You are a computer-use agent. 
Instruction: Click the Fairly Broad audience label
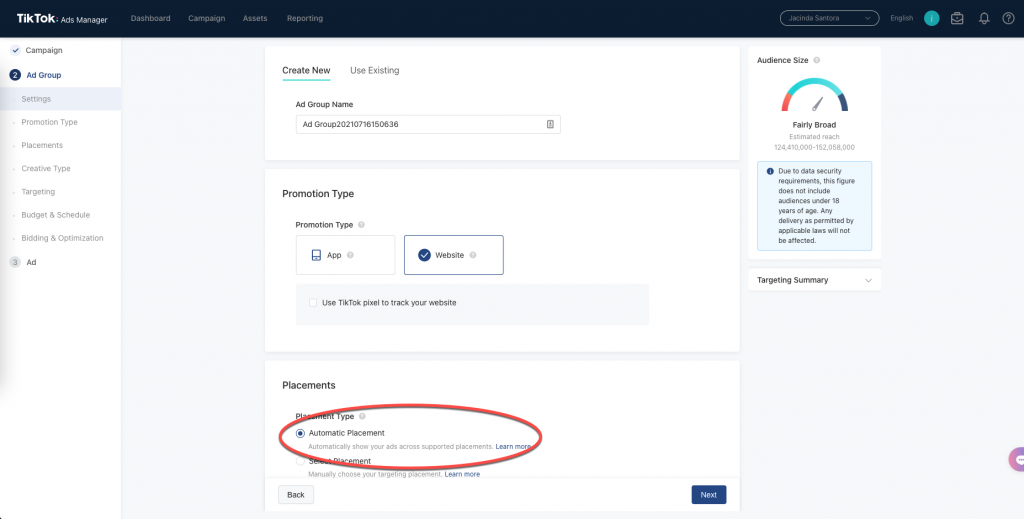point(814,125)
